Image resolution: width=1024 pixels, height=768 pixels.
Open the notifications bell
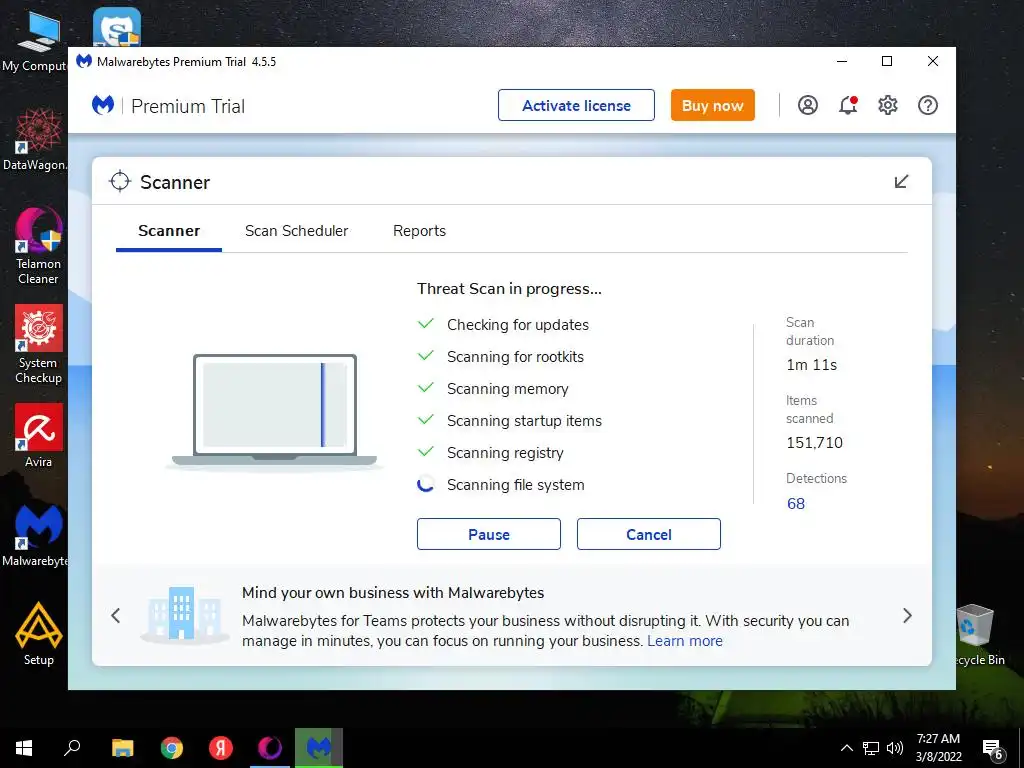848,105
